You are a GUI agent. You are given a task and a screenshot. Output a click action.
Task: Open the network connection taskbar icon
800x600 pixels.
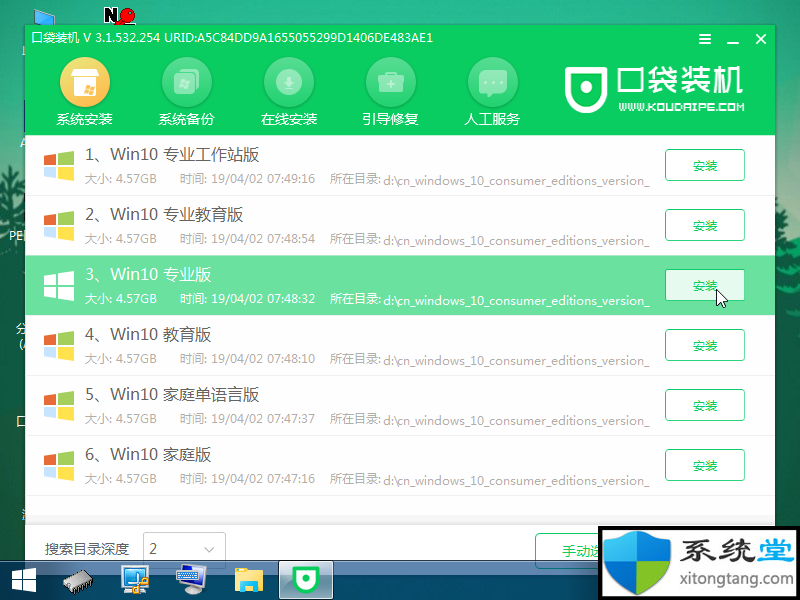point(135,581)
